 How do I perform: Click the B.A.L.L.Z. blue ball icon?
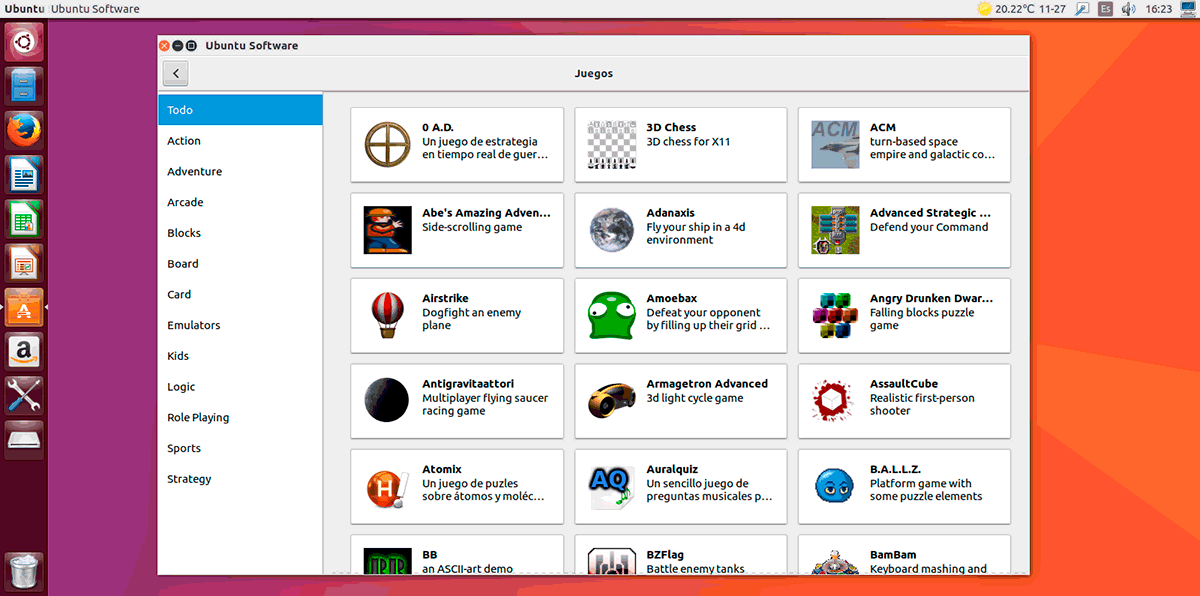point(835,487)
